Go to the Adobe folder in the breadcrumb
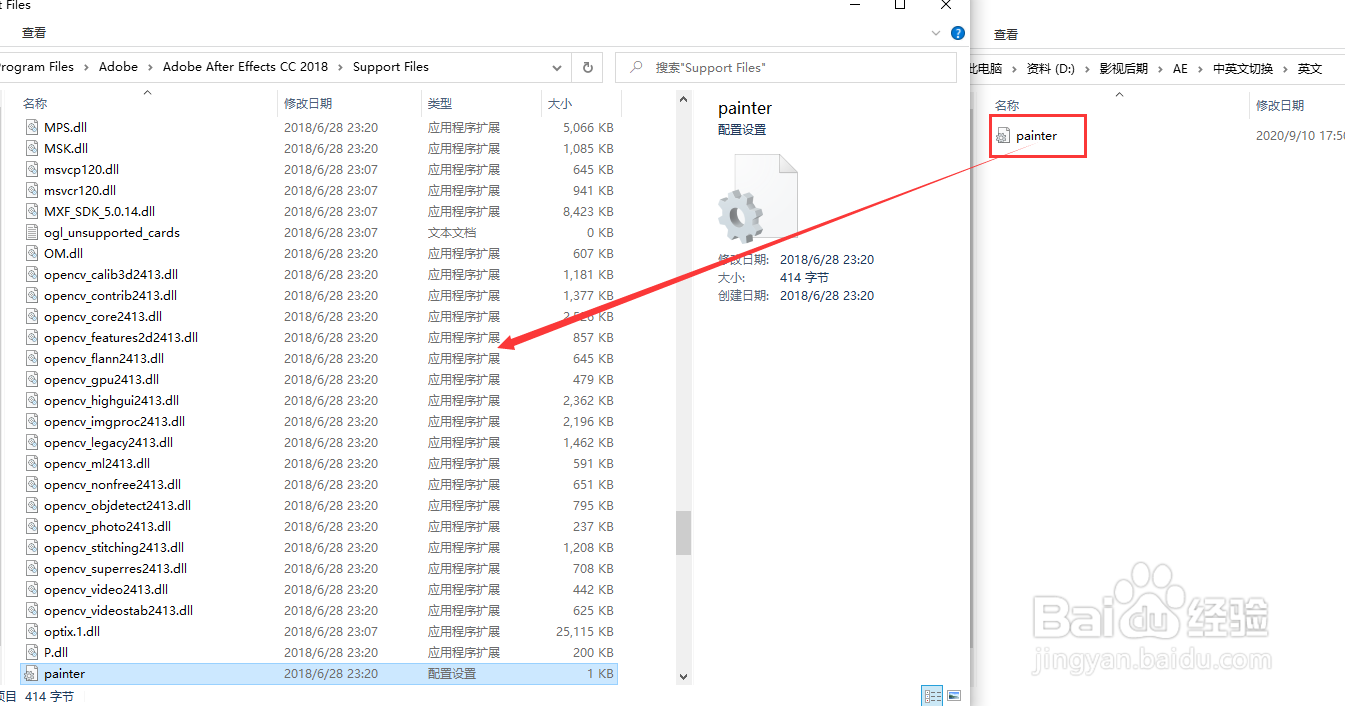 pyautogui.click(x=118, y=67)
